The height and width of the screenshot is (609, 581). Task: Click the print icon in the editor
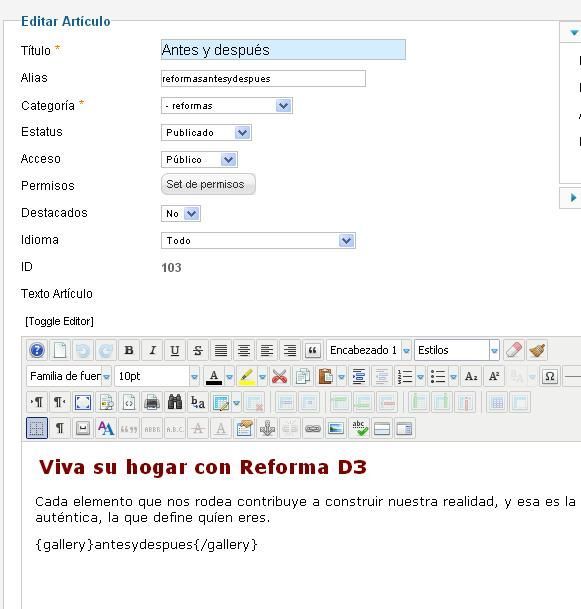(x=151, y=402)
